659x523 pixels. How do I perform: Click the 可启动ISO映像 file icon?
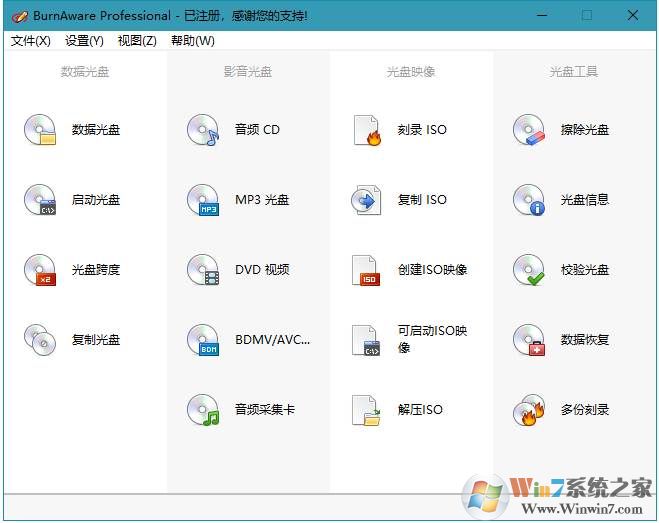(366, 340)
